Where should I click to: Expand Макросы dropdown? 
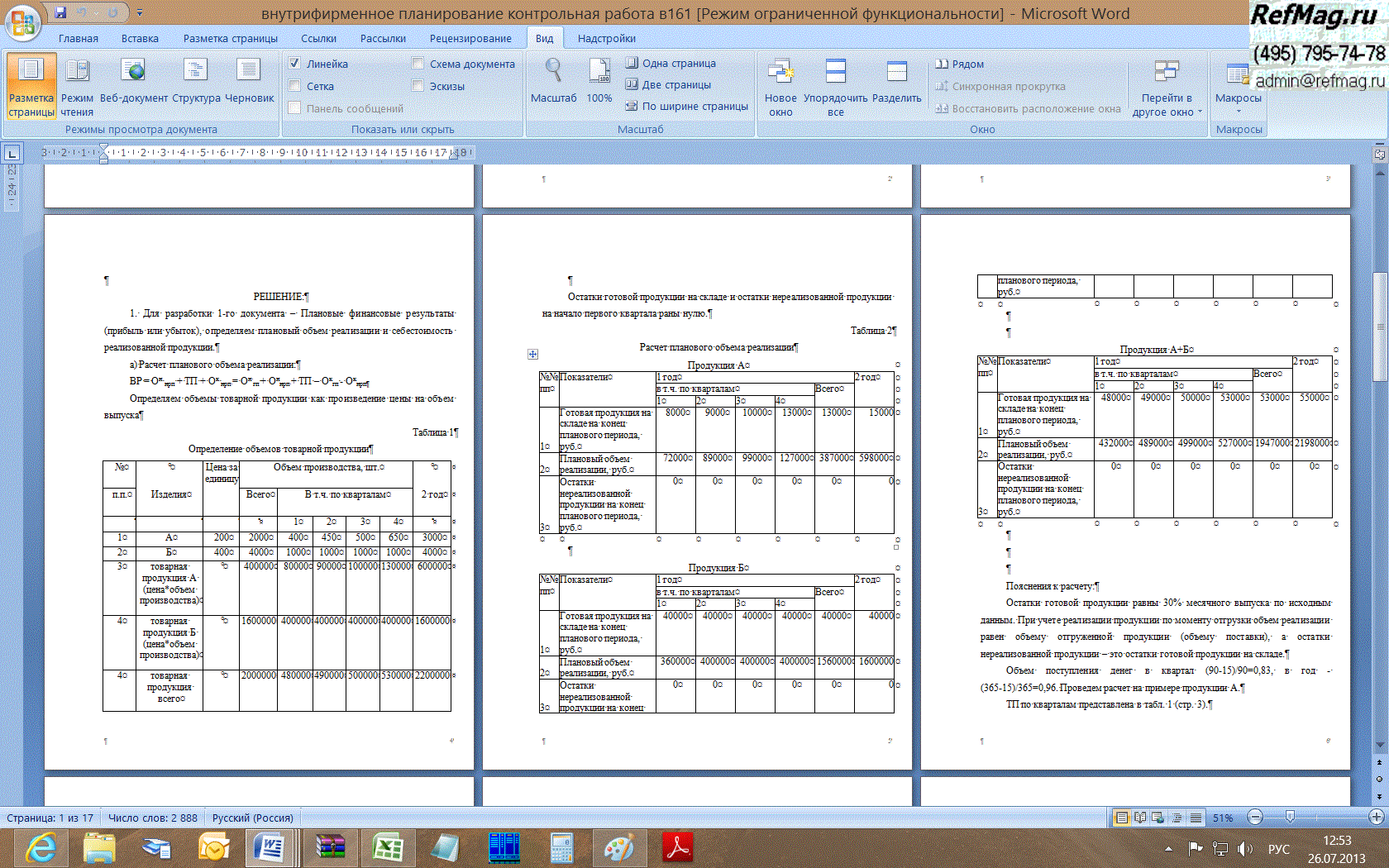click(1238, 109)
